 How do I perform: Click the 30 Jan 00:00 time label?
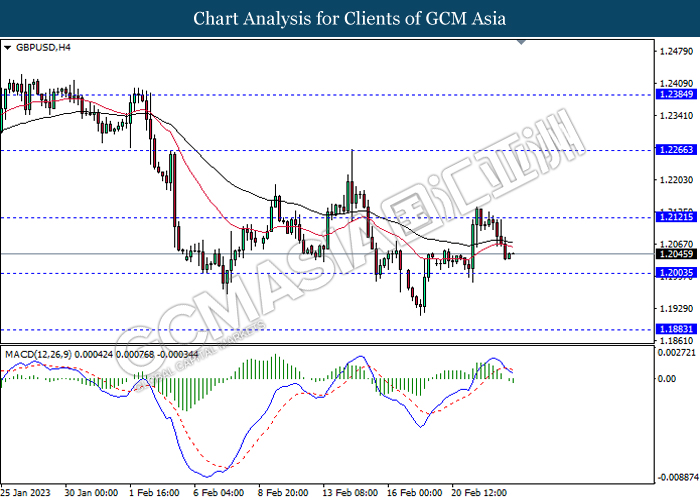[91, 492]
